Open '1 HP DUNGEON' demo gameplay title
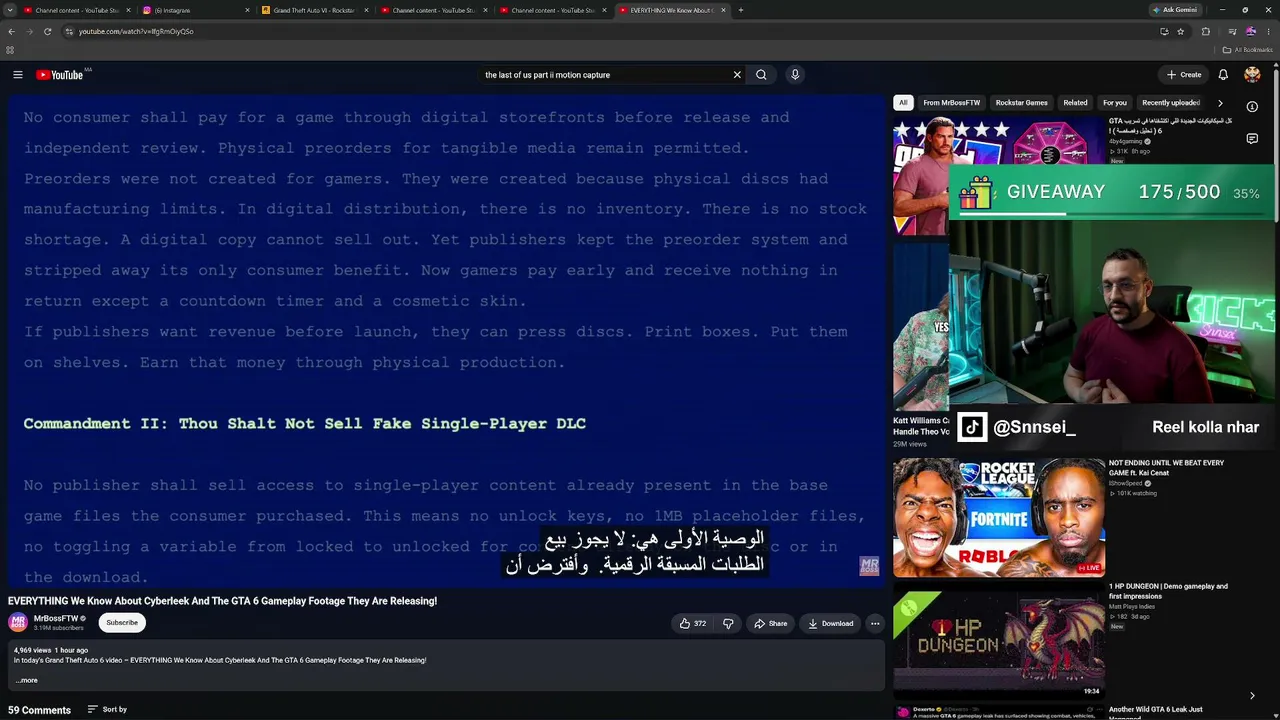This screenshot has width=1280, height=720. 1168,591
